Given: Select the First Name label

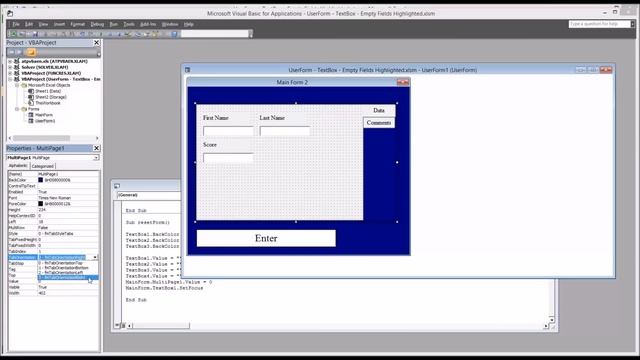Looking at the screenshot, I should (216, 118).
